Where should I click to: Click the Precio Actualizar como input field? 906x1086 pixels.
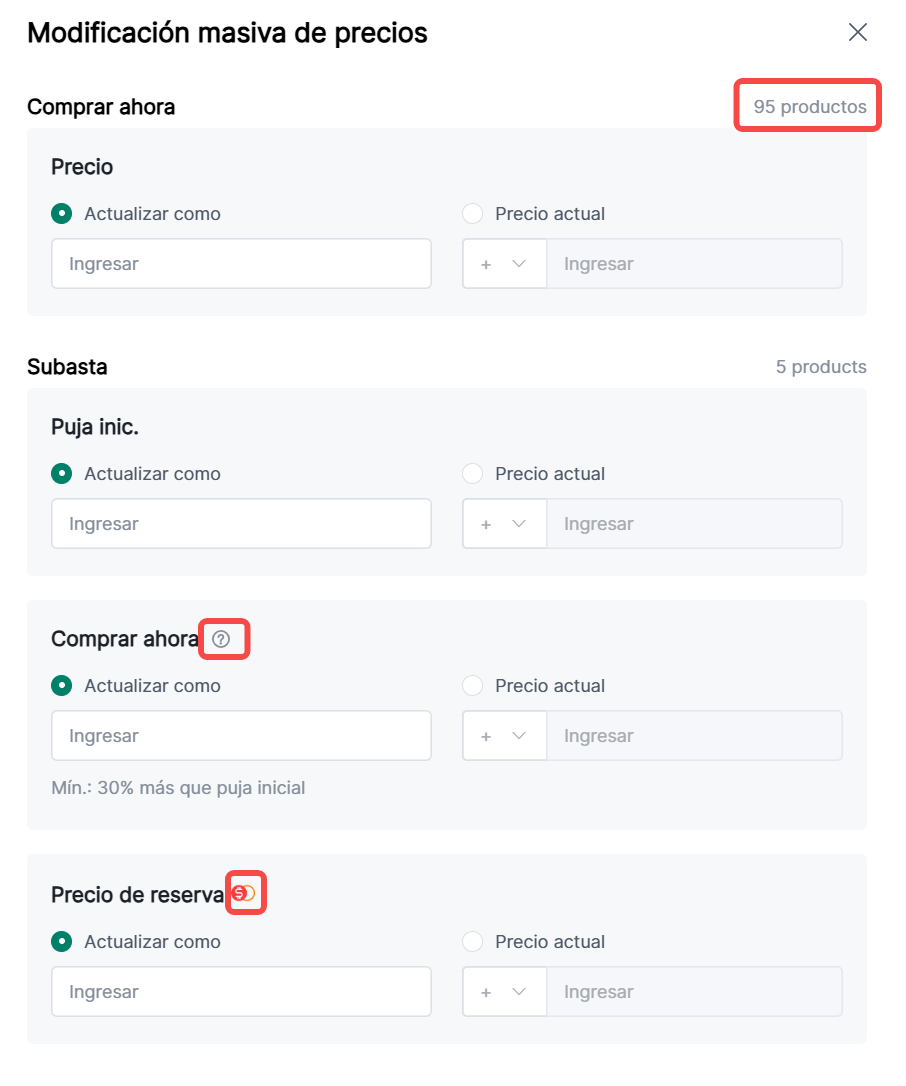(x=241, y=264)
